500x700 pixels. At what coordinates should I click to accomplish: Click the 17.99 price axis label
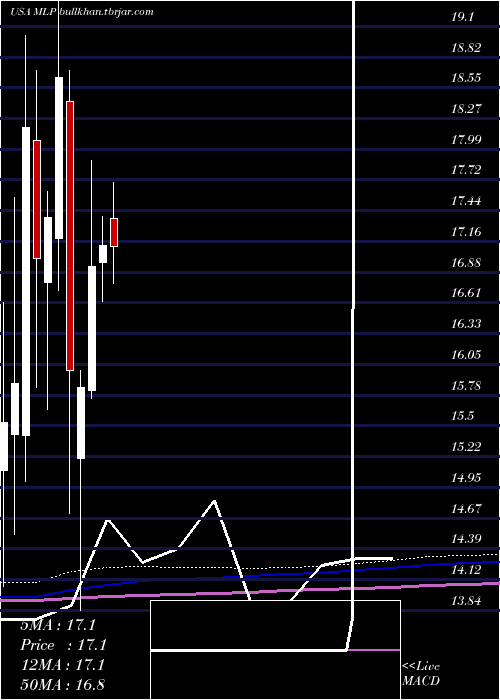(x=466, y=140)
